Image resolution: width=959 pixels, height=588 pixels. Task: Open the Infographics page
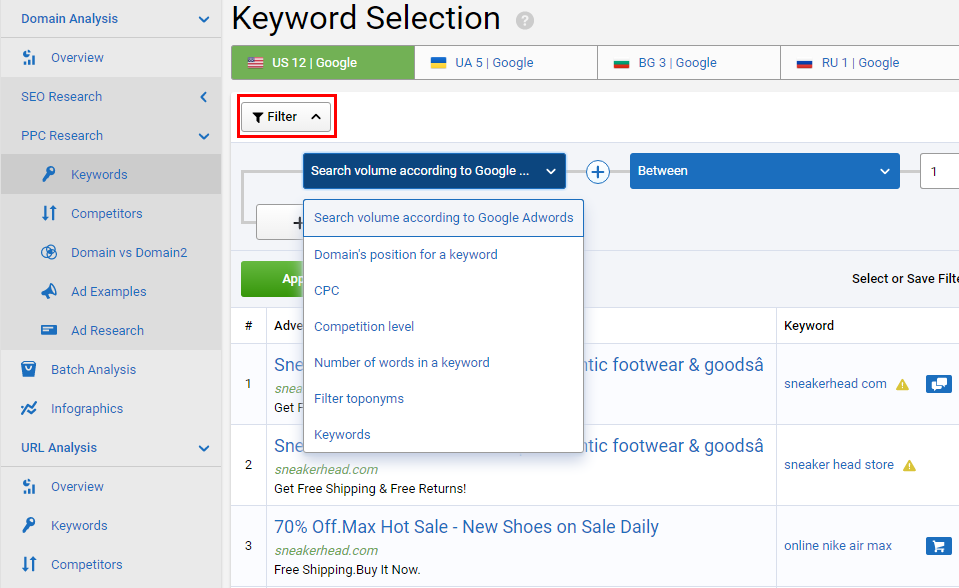86,409
